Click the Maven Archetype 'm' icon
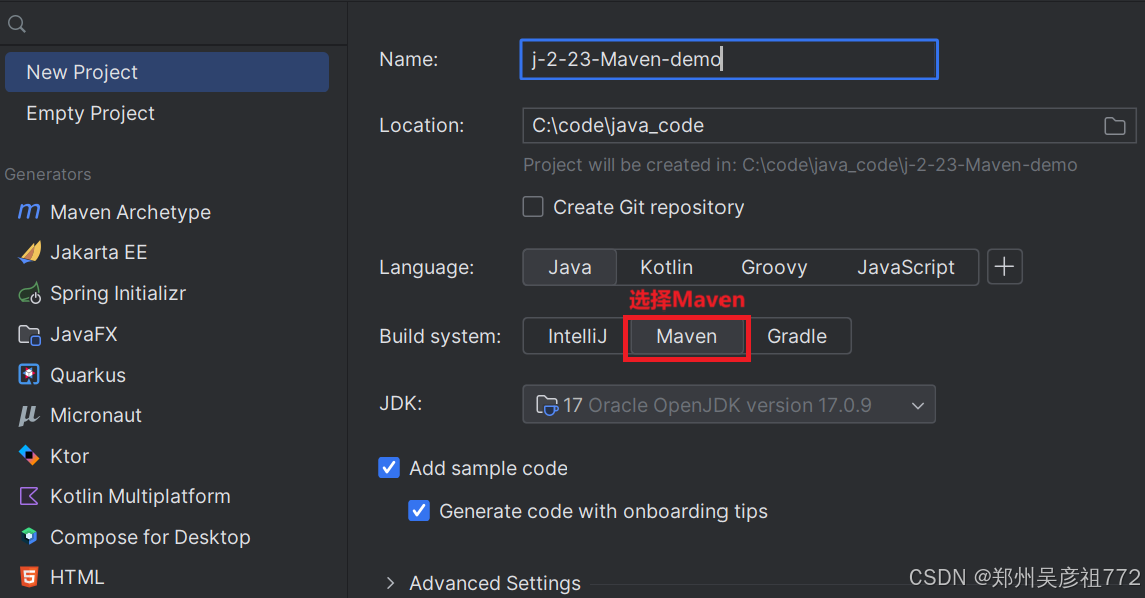1145x598 pixels. [x=28, y=212]
